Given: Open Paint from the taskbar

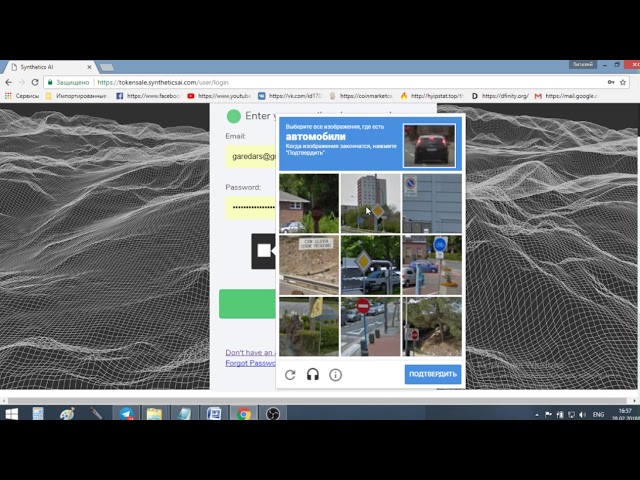Looking at the screenshot, I should (67, 414).
